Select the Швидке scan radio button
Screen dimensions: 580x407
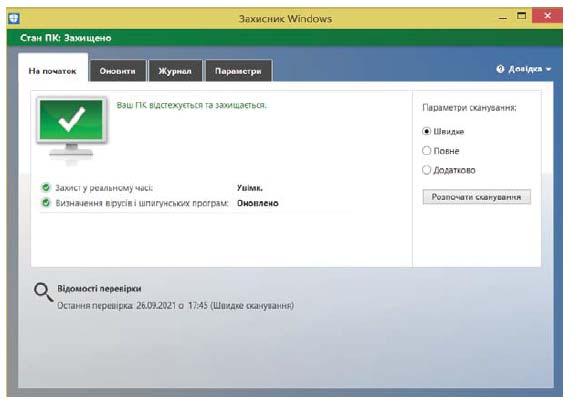[426, 131]
